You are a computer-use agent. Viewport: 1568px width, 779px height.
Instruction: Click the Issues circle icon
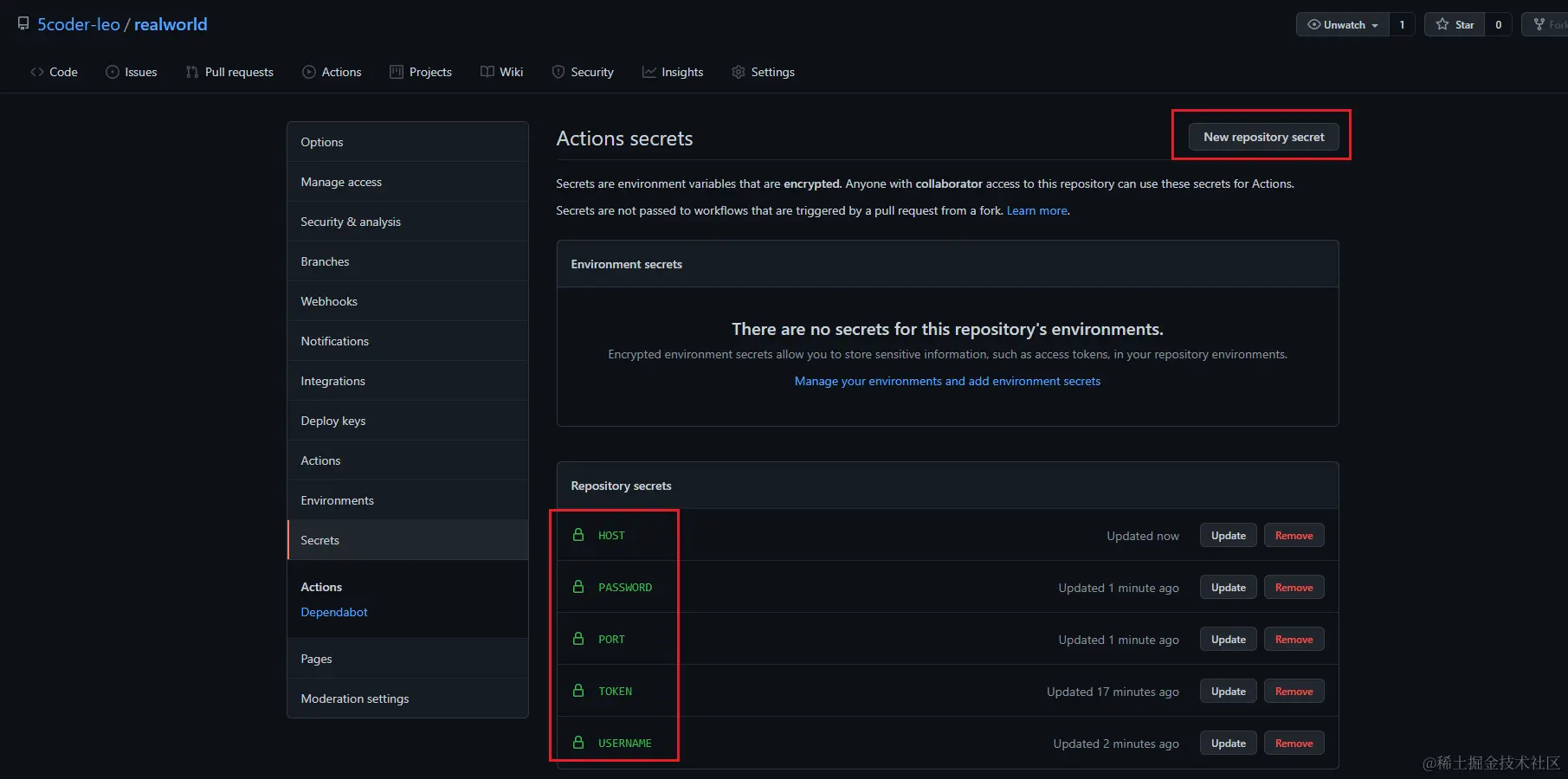(x=113, y=72)
